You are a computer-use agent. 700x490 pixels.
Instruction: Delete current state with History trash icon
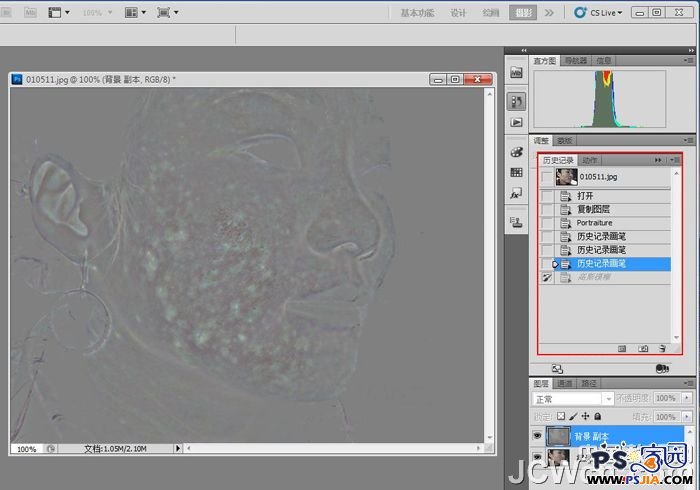(662, 348)
